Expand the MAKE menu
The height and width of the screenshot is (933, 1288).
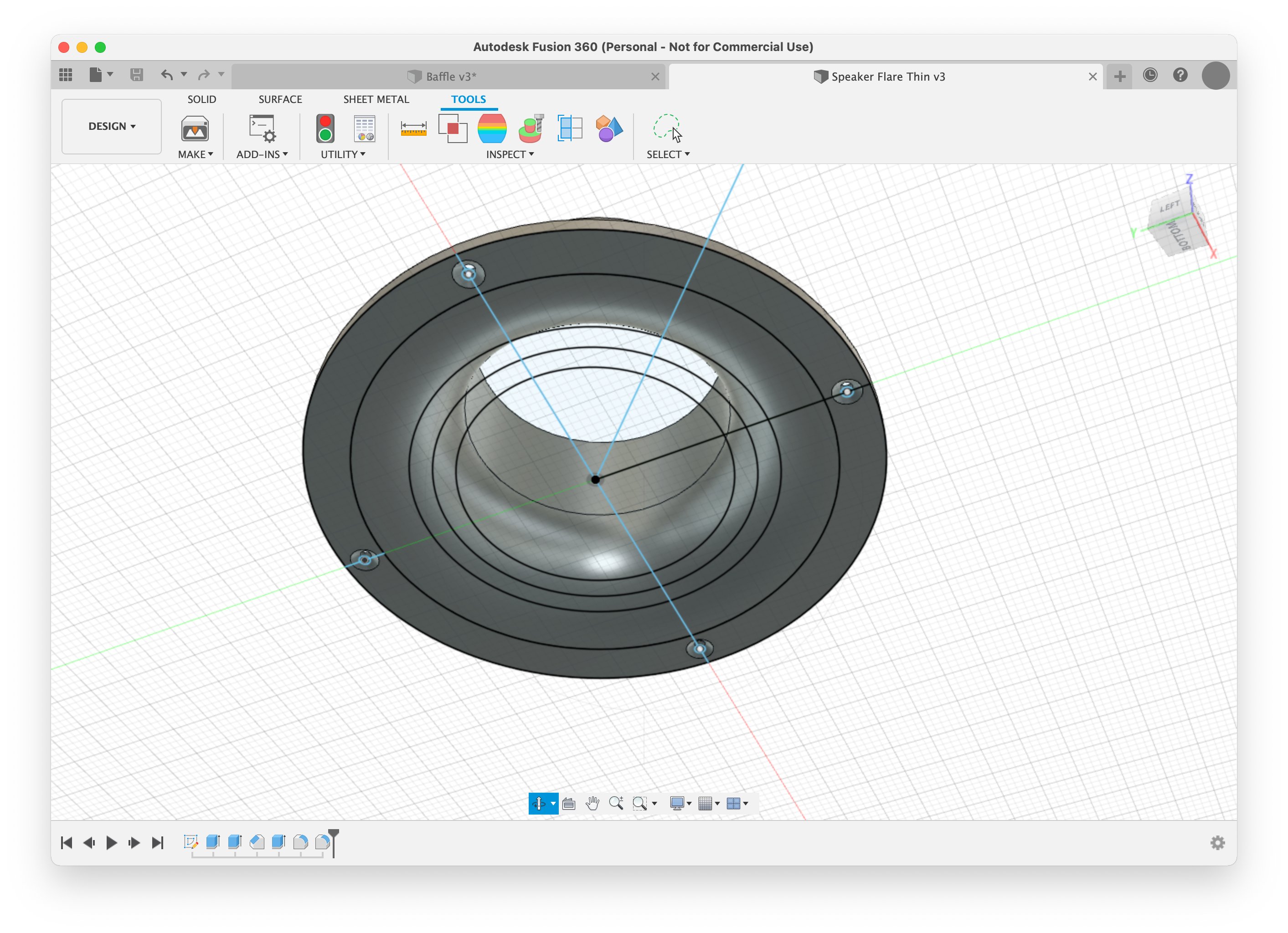point(196,154)
